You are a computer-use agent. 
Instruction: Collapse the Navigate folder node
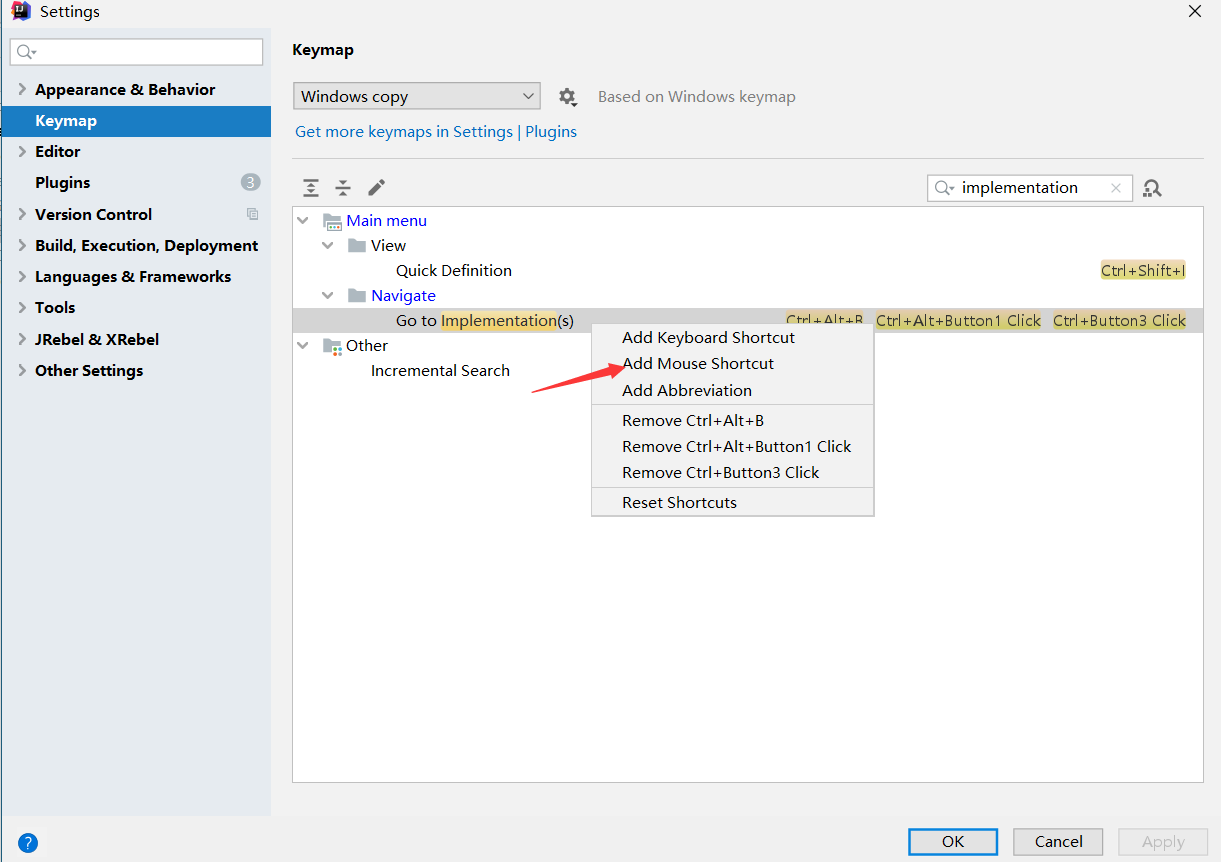(327, 295)
